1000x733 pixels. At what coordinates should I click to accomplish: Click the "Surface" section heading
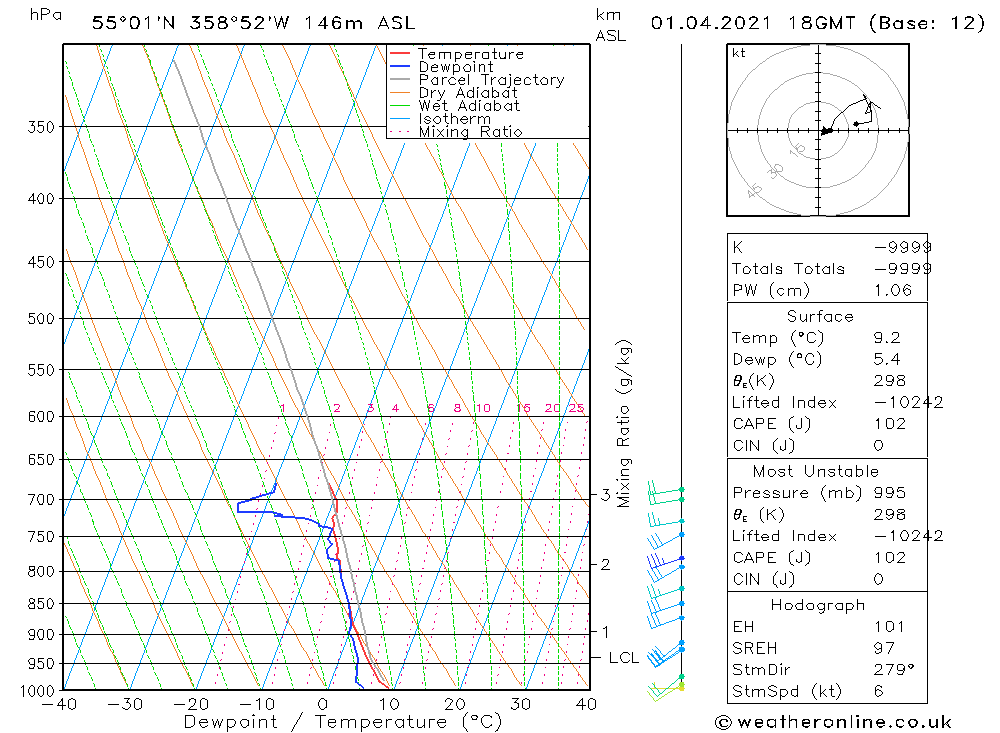820,316
